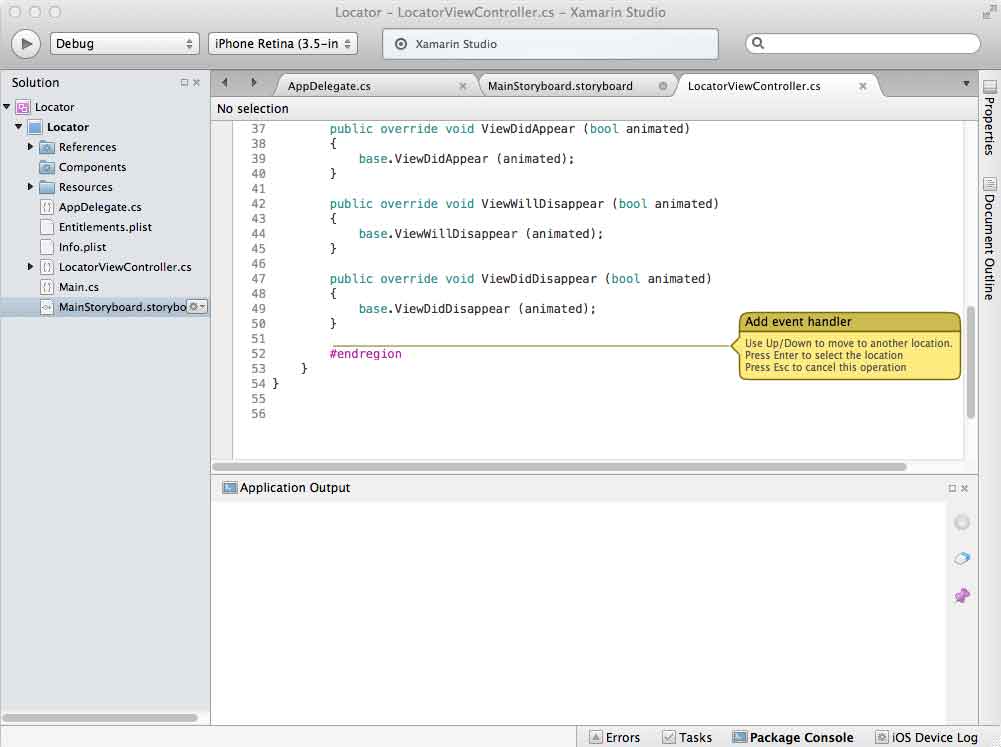Navigate back with the left arrow
1001x747 pixels.
tap(224, 82)
